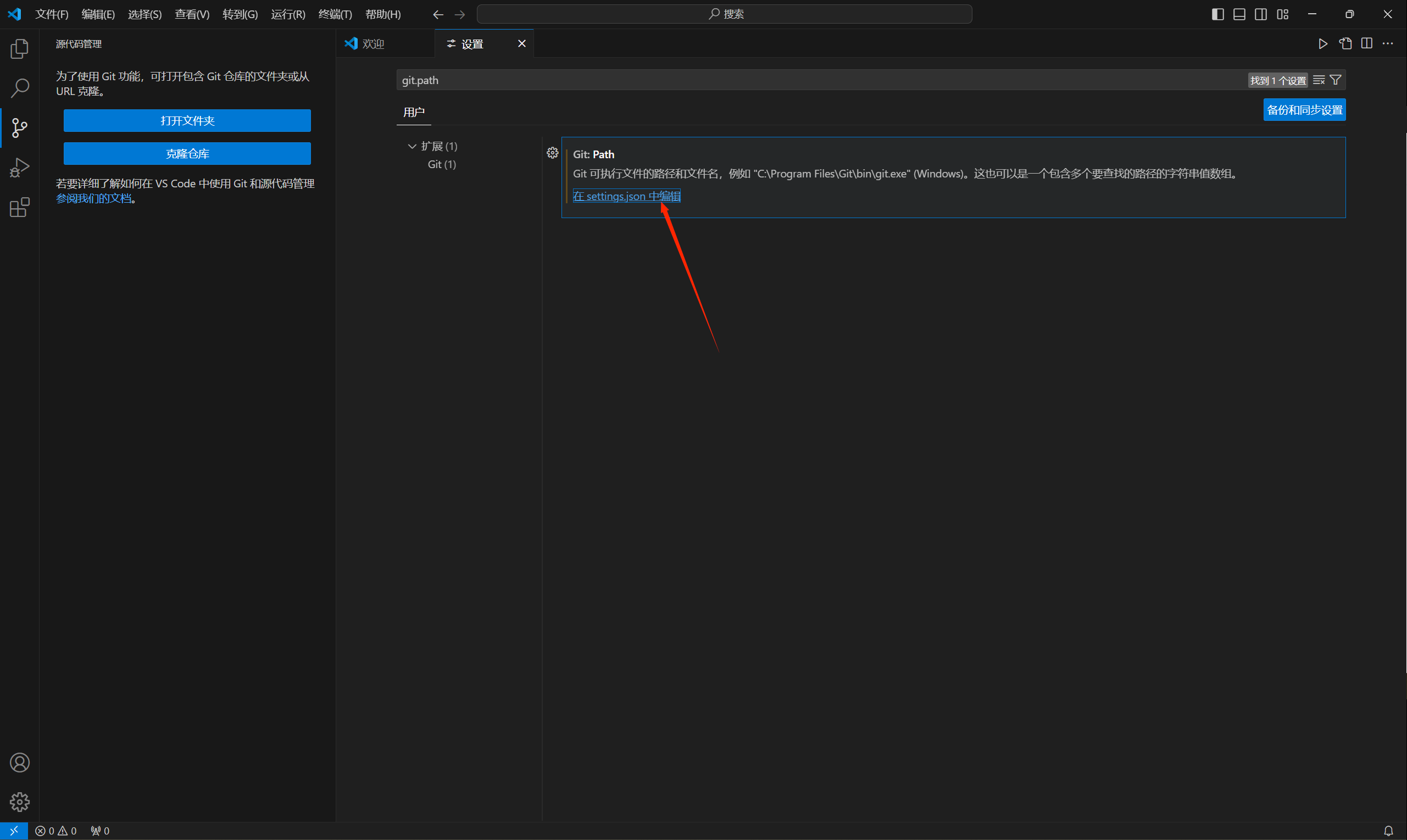The width and height of the screenshot is (1407, 840).
Task: Open customize layout icon
Action: coord(1282,14)
